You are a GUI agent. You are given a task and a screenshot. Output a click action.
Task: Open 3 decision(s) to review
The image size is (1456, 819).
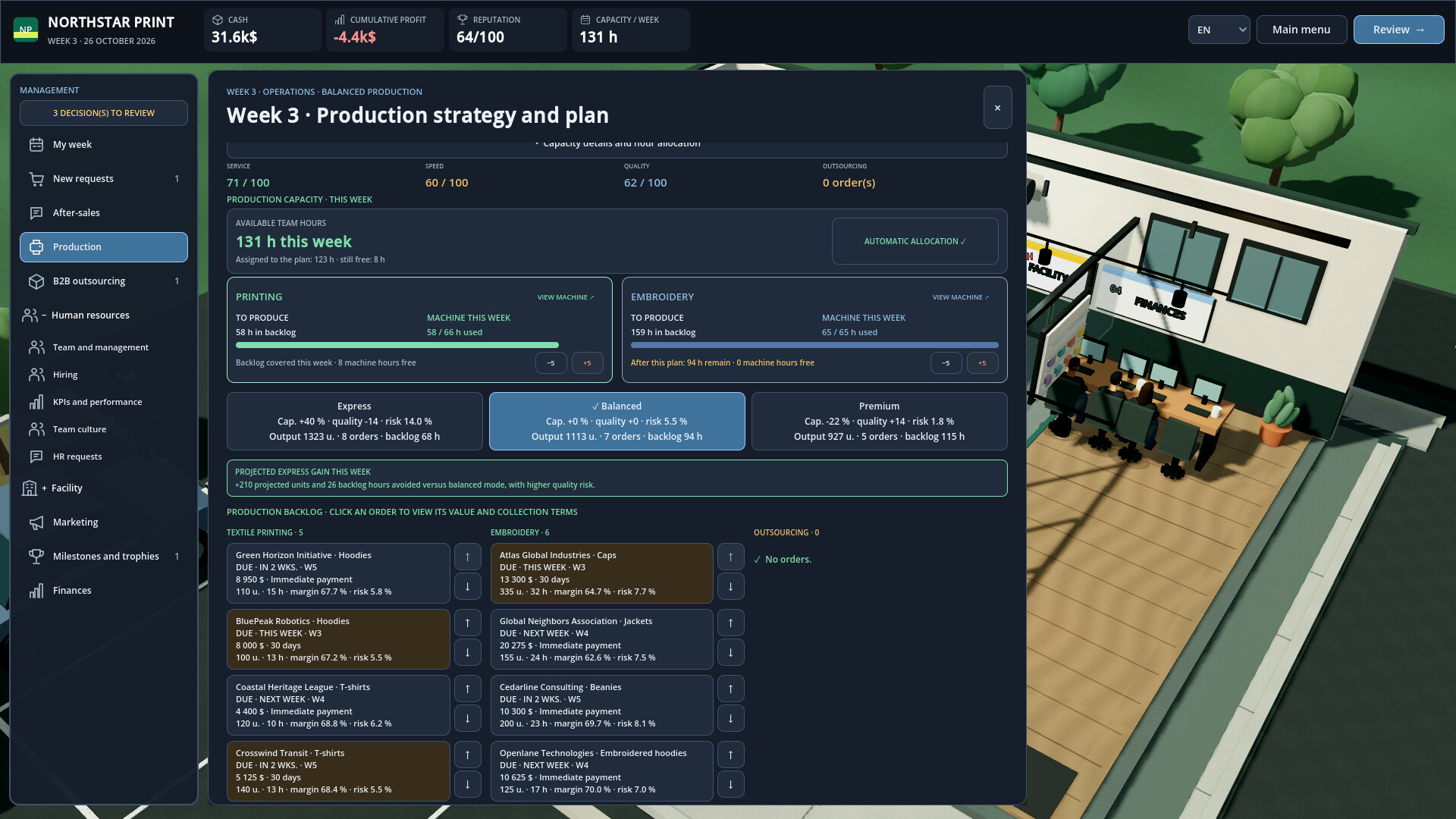click(x=104, y=113)
